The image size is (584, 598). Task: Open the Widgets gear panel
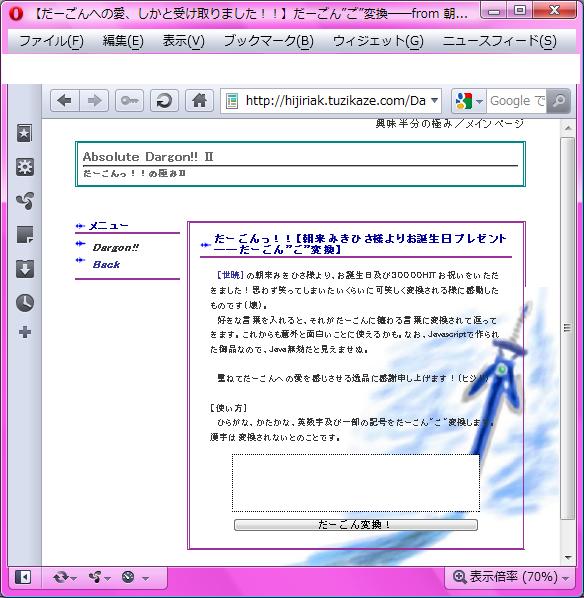(x=24, y=167)
